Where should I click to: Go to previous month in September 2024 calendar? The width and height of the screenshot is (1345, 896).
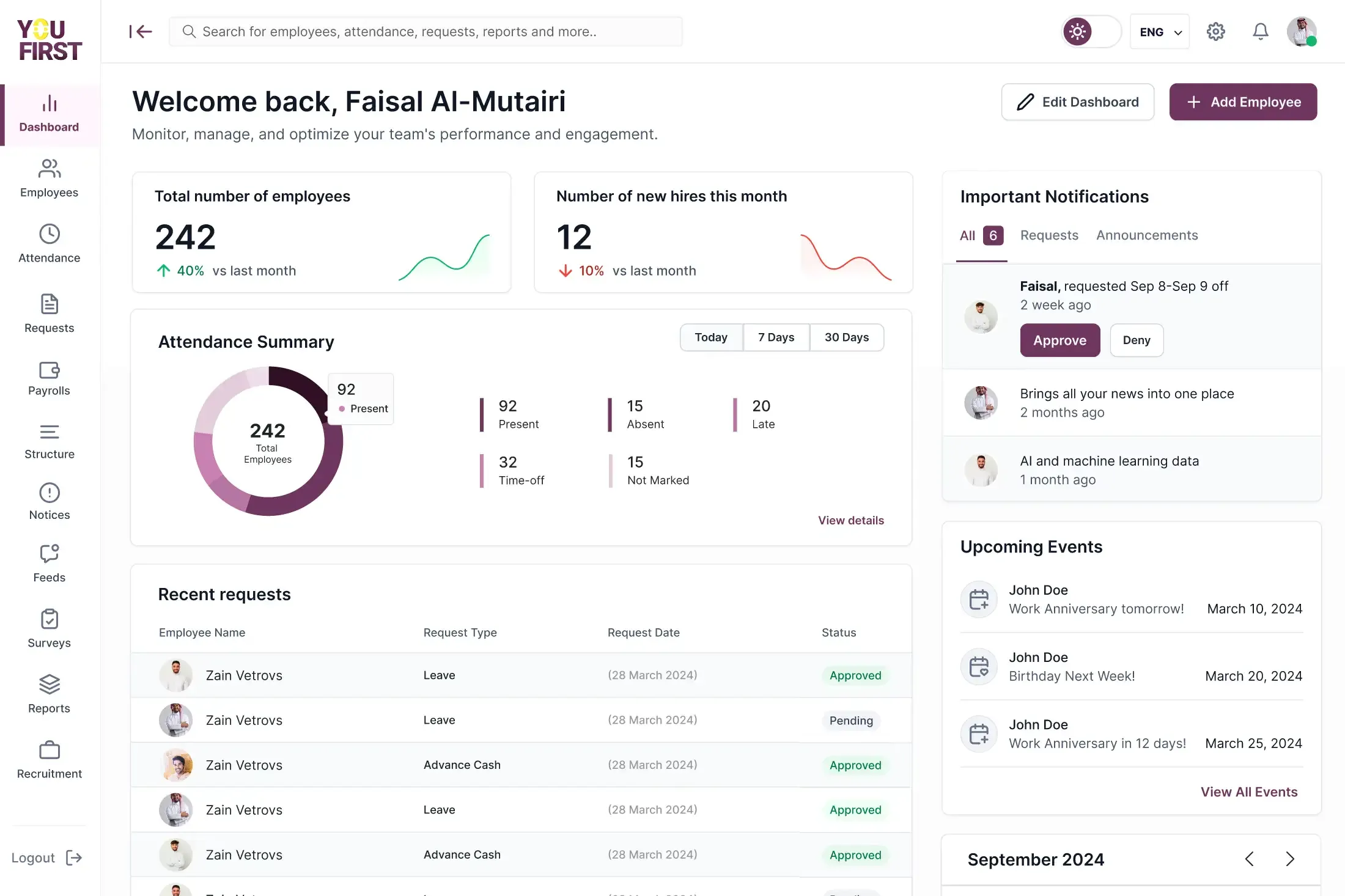(x=1250, y=859)
